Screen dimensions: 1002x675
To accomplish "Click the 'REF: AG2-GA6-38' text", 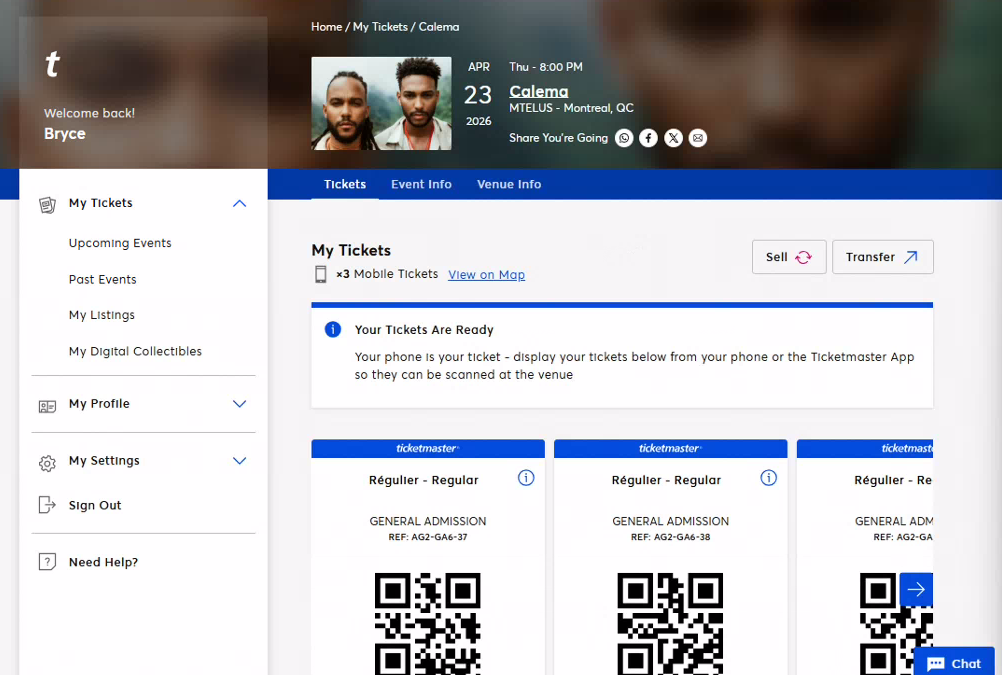I will tap(670, 537).
